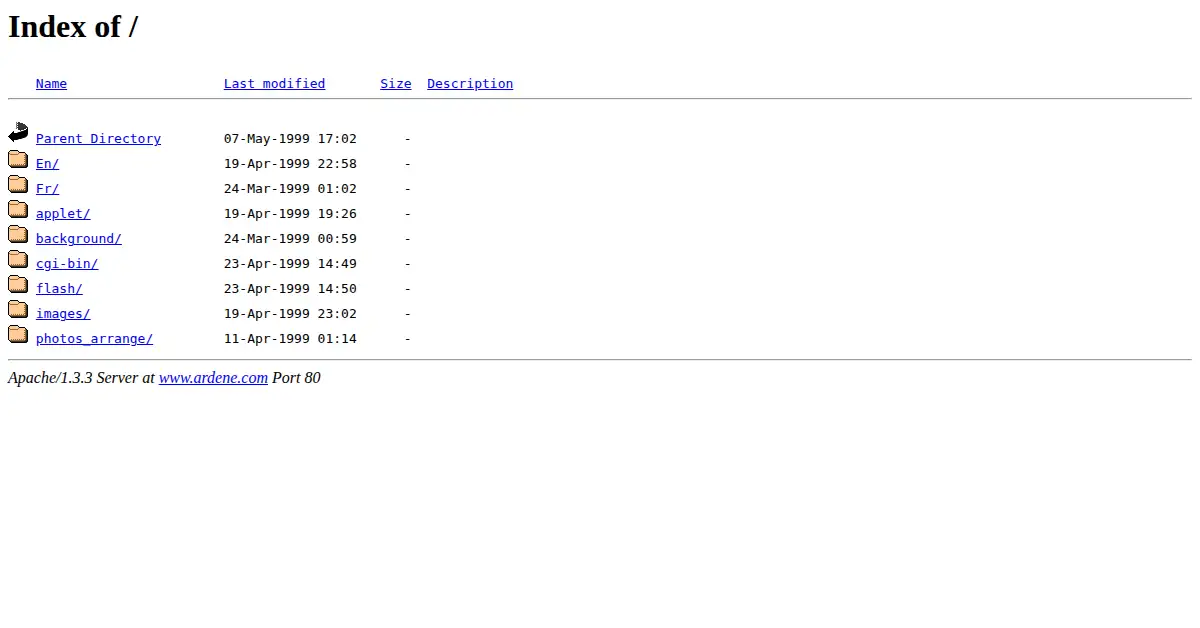Click the folder icon beside background/
Screen dimensions: 1200x628
pos(18,234)
